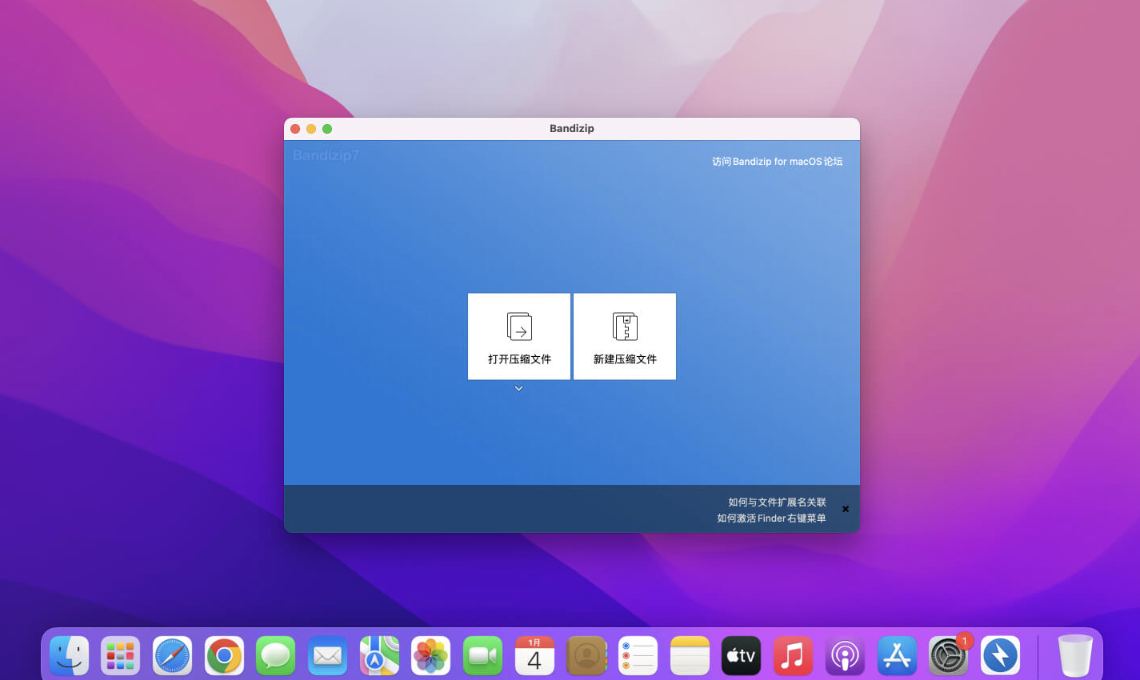Open the 如何激活 Finder 右键菜单 help link
Screen dimensions: 1140x680
pos(771,518)
